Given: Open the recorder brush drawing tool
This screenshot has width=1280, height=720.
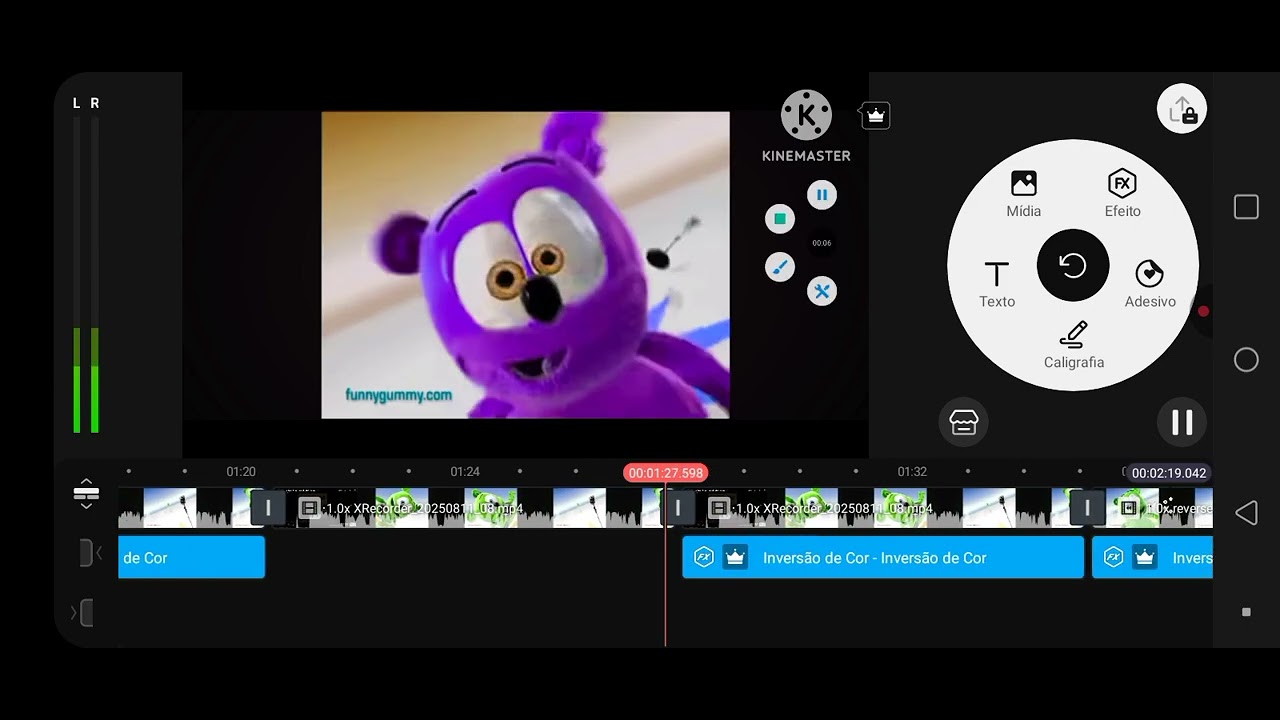Looking at the screenshot, I should coord(780,267).
